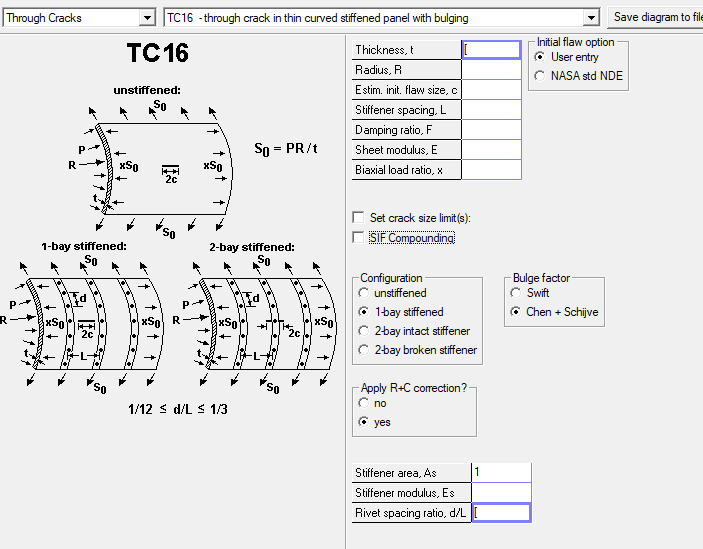Click the Thickness, t input field
The height and width of the screenshot is (549, 703).
pos(491,49)
